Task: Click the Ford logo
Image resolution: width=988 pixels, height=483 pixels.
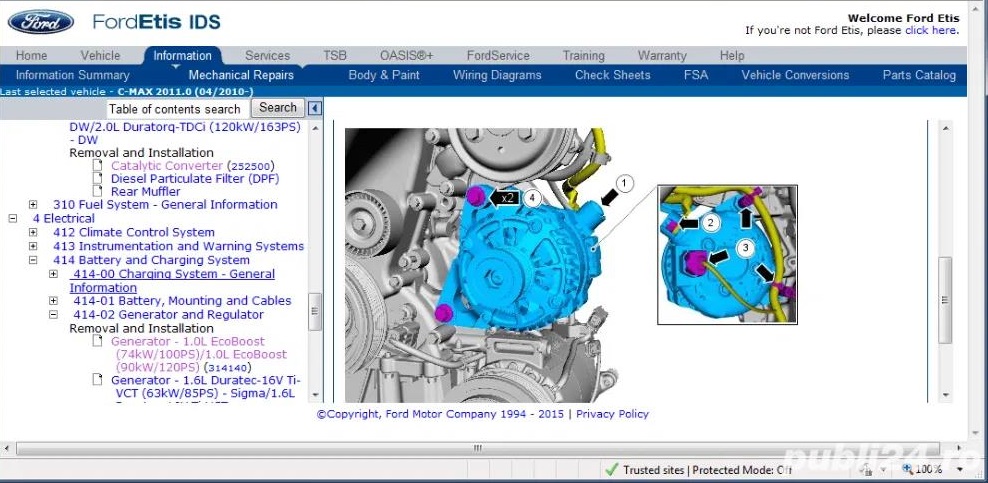Action: tap(41, 22)
